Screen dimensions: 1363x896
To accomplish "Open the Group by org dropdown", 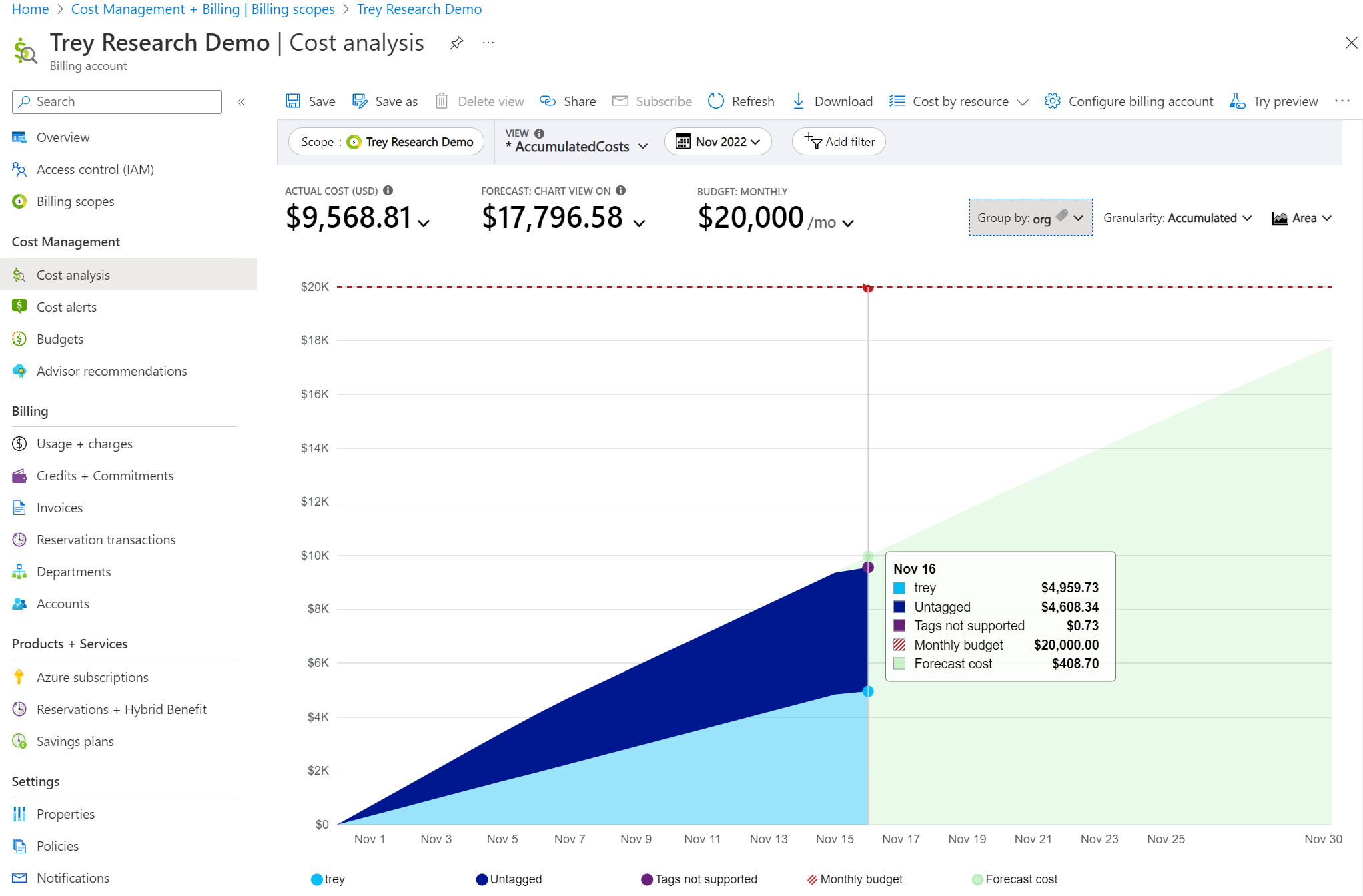I will (x=1030, y=218).
